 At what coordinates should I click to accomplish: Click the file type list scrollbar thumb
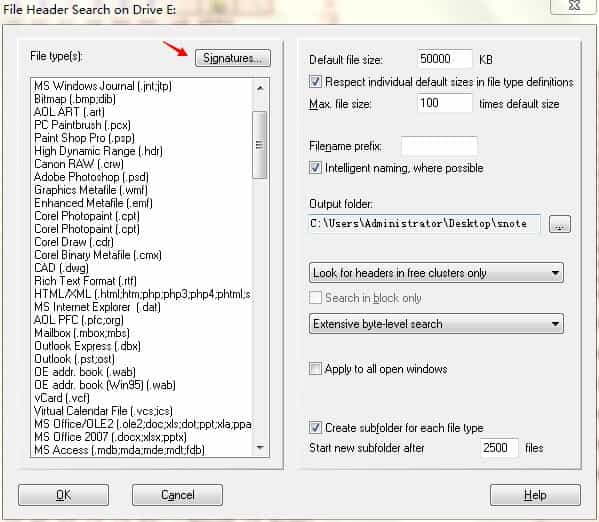pyautogui.click(x=260, y=145)
